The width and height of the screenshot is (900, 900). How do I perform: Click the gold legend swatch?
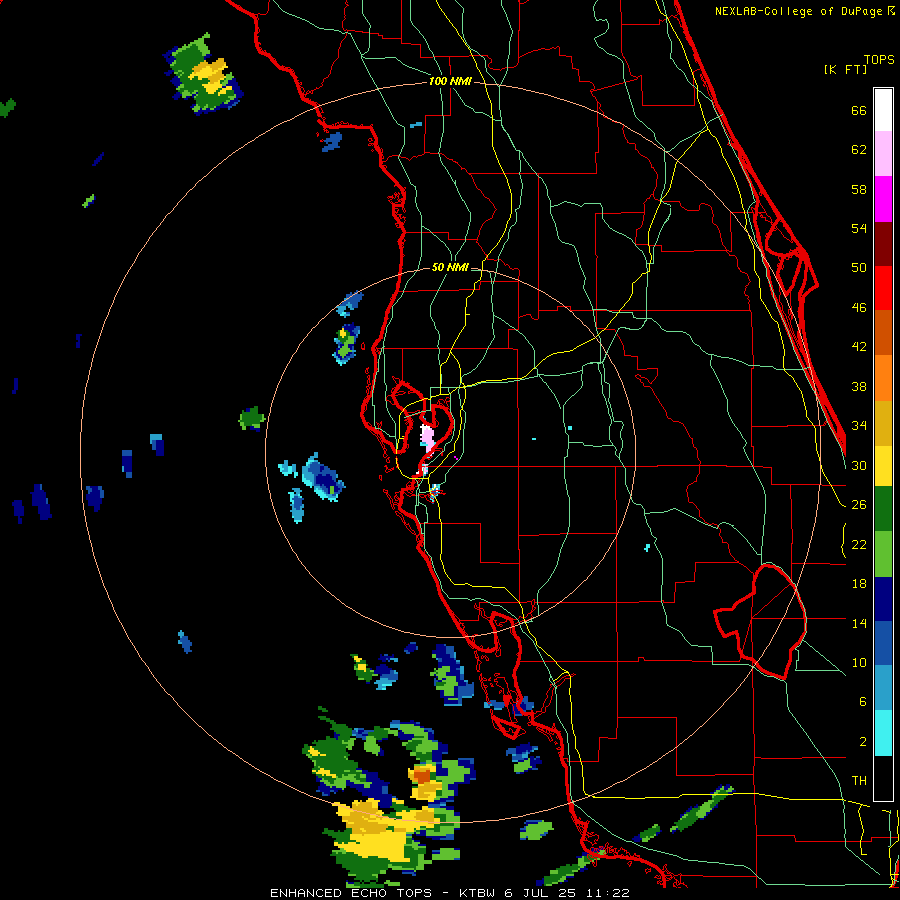[883, 423]
